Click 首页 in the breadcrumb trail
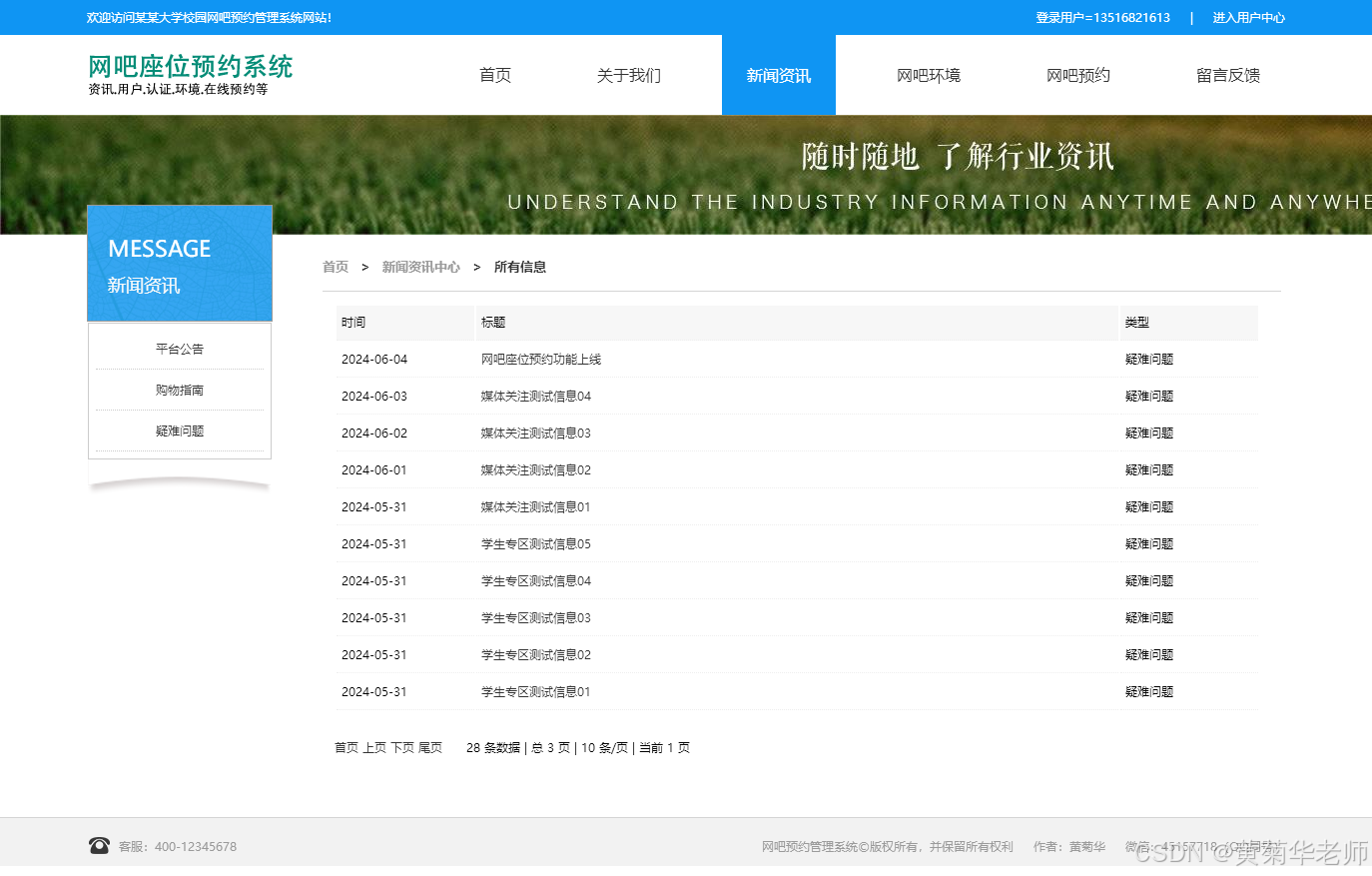Image resolution: width=1372 pixels, height=876 pixels. coord(336,267)
